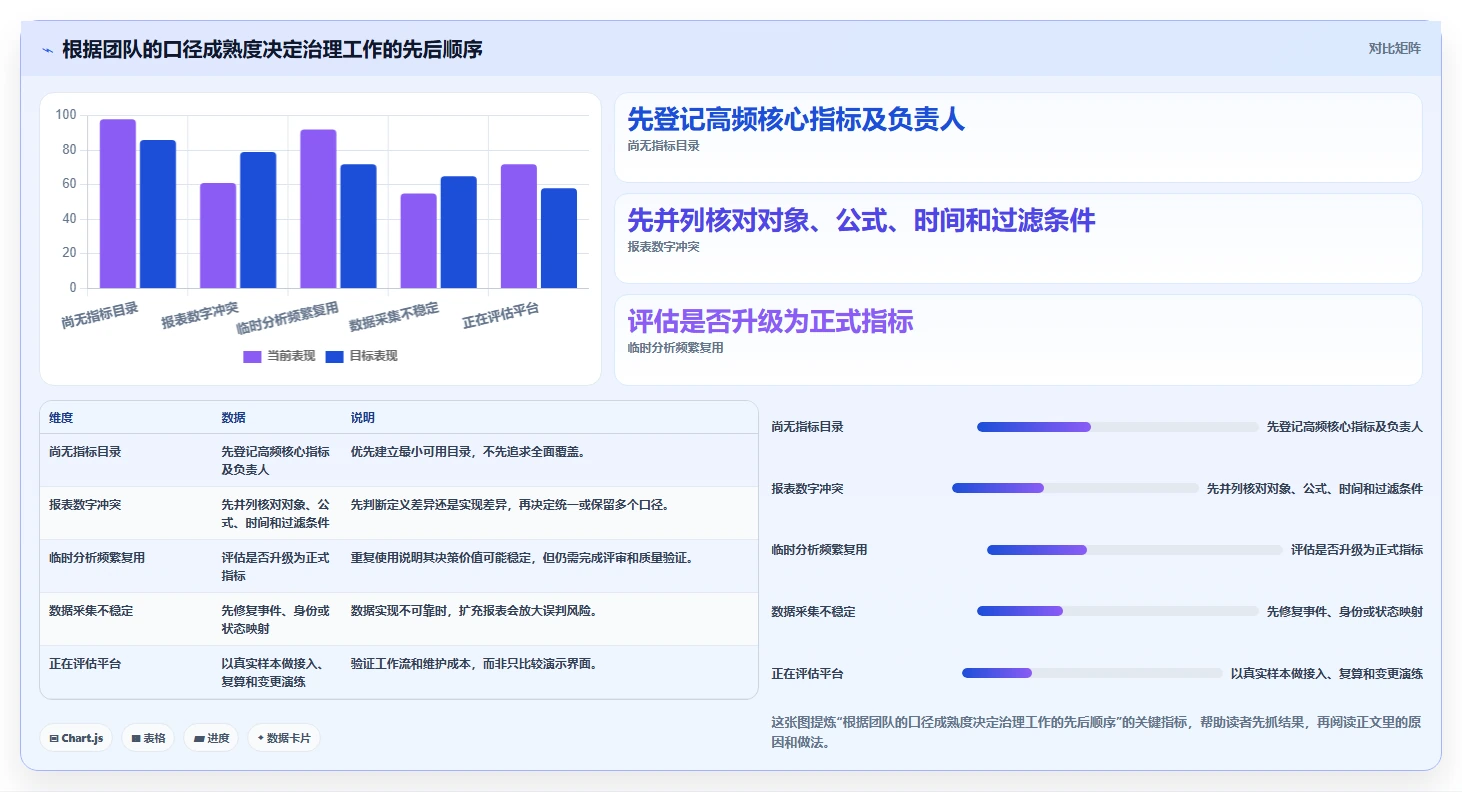1462x792 pixels.
Task: Toggle the 目标表现 legend entry
Action: [x=361, y=356]
